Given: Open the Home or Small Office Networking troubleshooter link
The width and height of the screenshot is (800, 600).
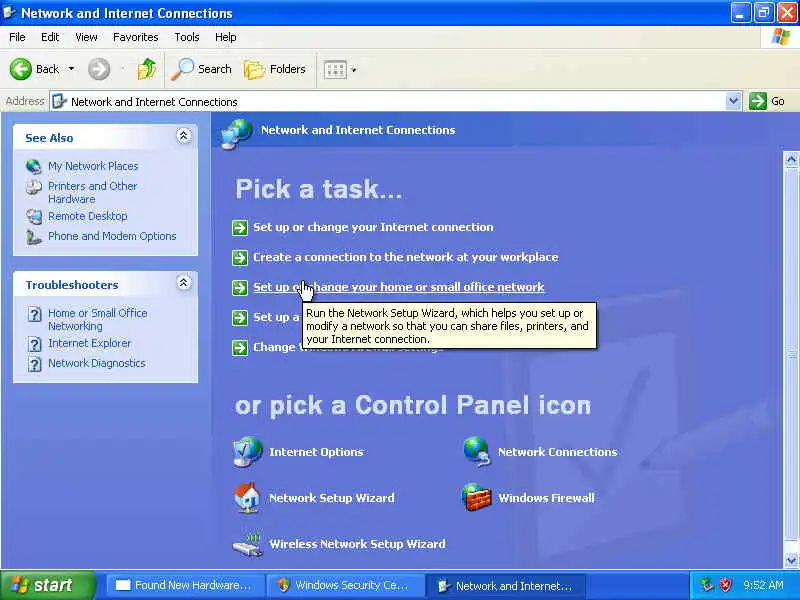Looking at the screenshot, I should click(97, 319).
